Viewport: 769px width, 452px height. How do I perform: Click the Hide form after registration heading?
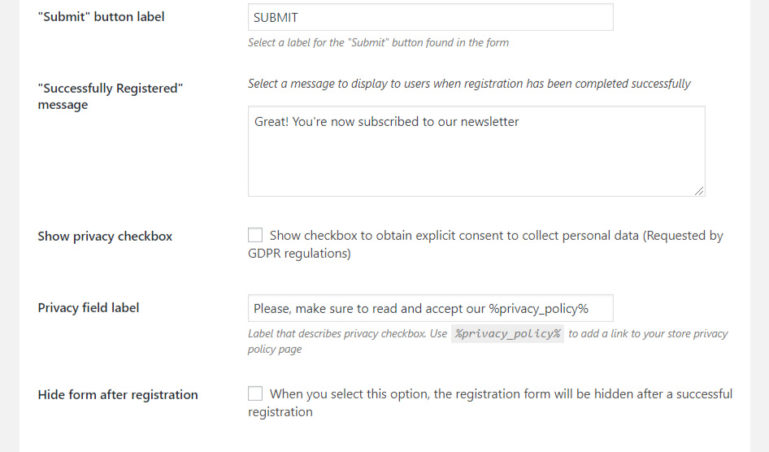[x=118, y=395]
